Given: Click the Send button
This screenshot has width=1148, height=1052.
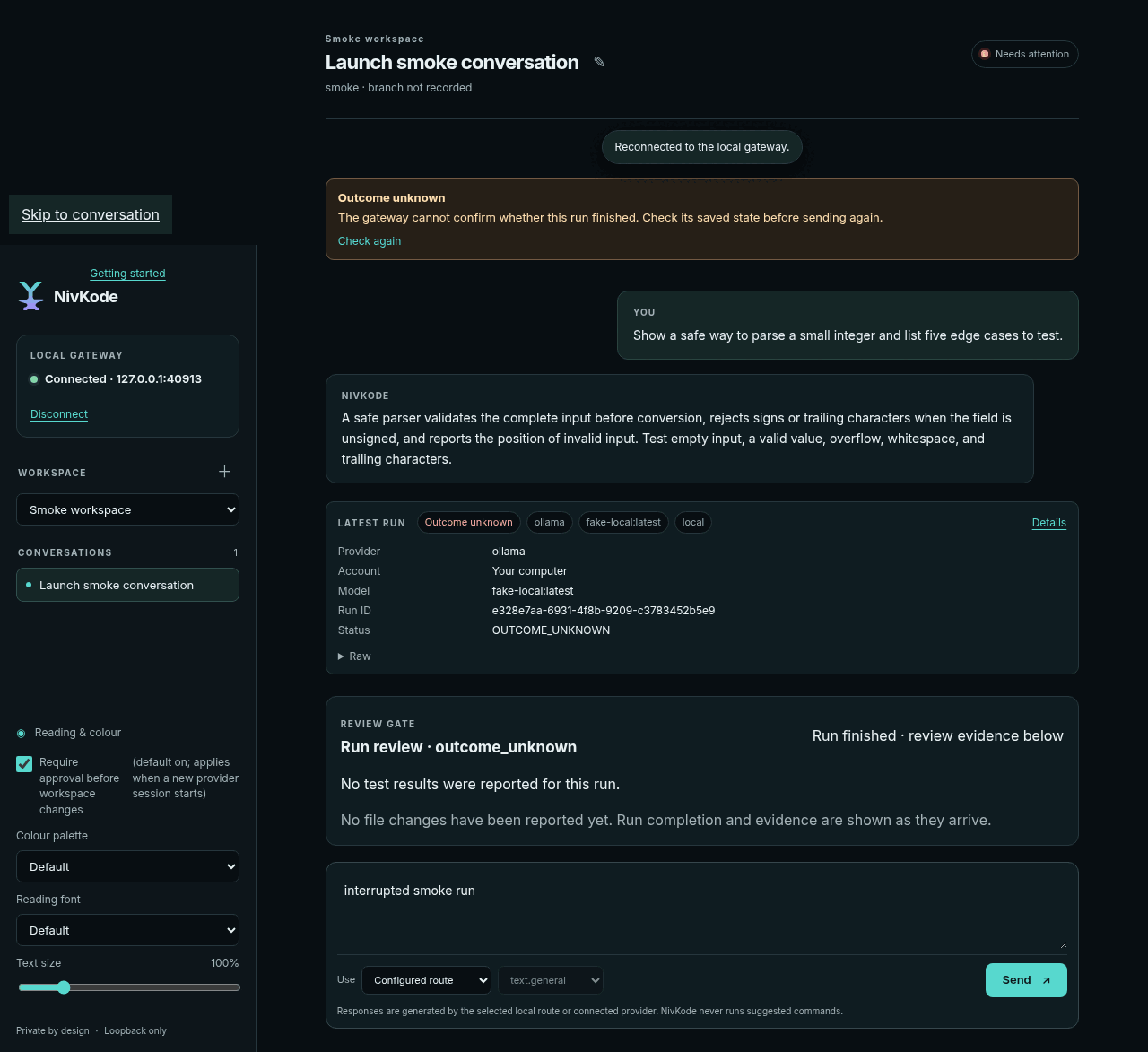Looking at the screenshot, I should (1026, 980).
